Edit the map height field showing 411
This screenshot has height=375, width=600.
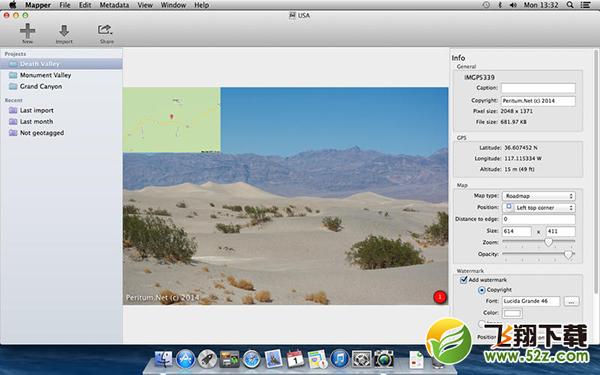click(560, 231)
